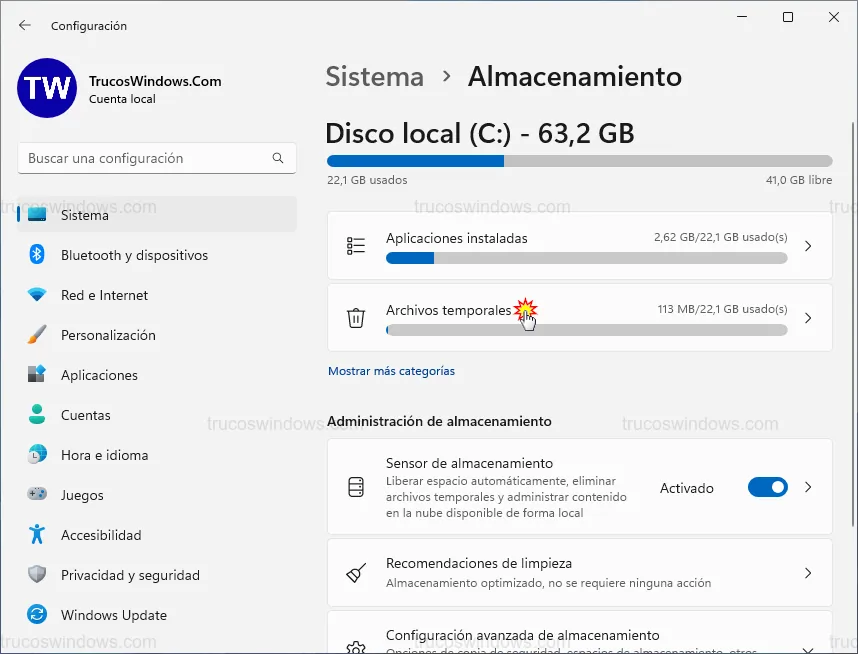Open the Juegos gamepad icon
Image resolution: width=858 pixels, height=654 pixels.
click(x=37, y=495)
